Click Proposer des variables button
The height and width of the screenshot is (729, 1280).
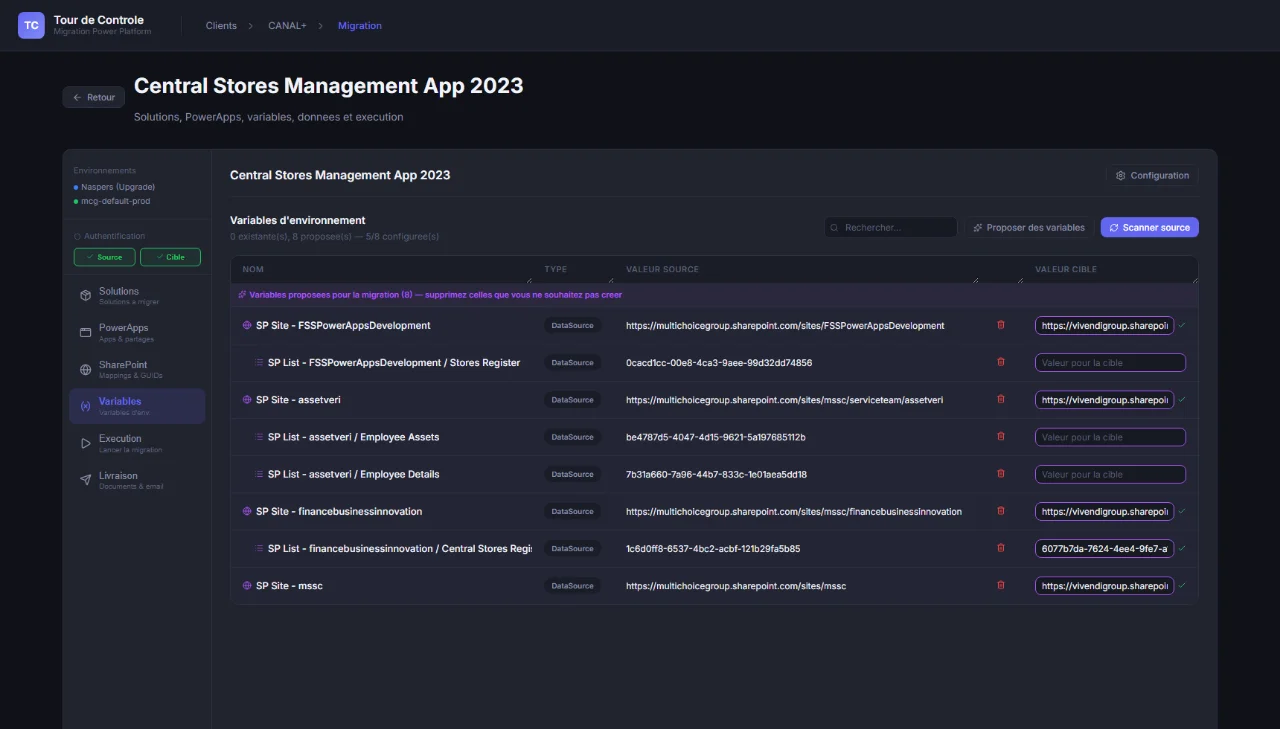[x=1029, y=228]
